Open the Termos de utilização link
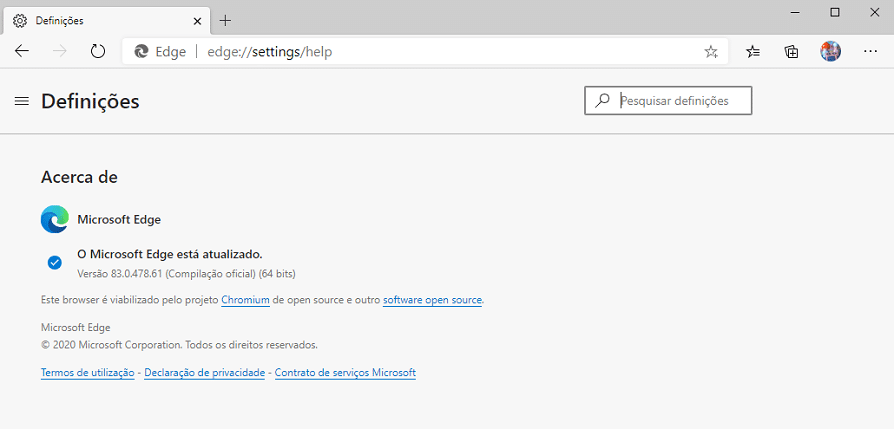The height and width of the screenshot is (429, 894). (x=88, y=373)
